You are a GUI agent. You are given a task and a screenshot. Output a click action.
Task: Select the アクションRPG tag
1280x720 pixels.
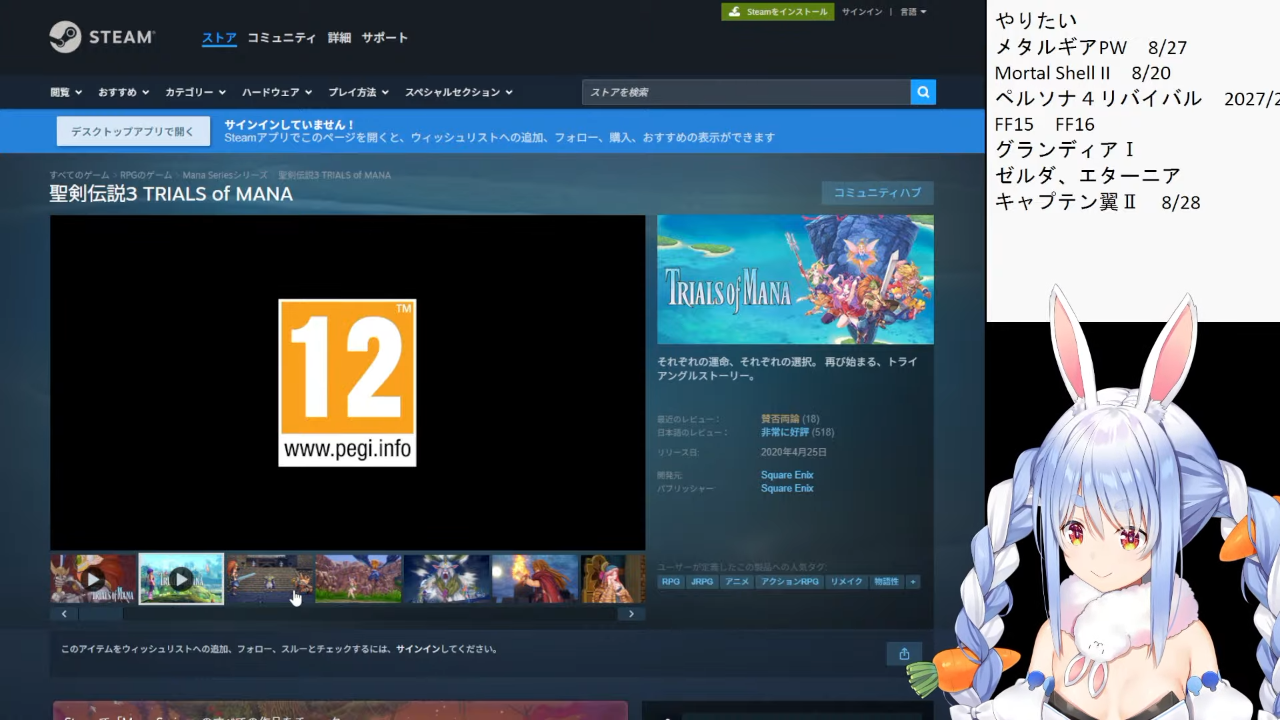click(x=790, y=582)
